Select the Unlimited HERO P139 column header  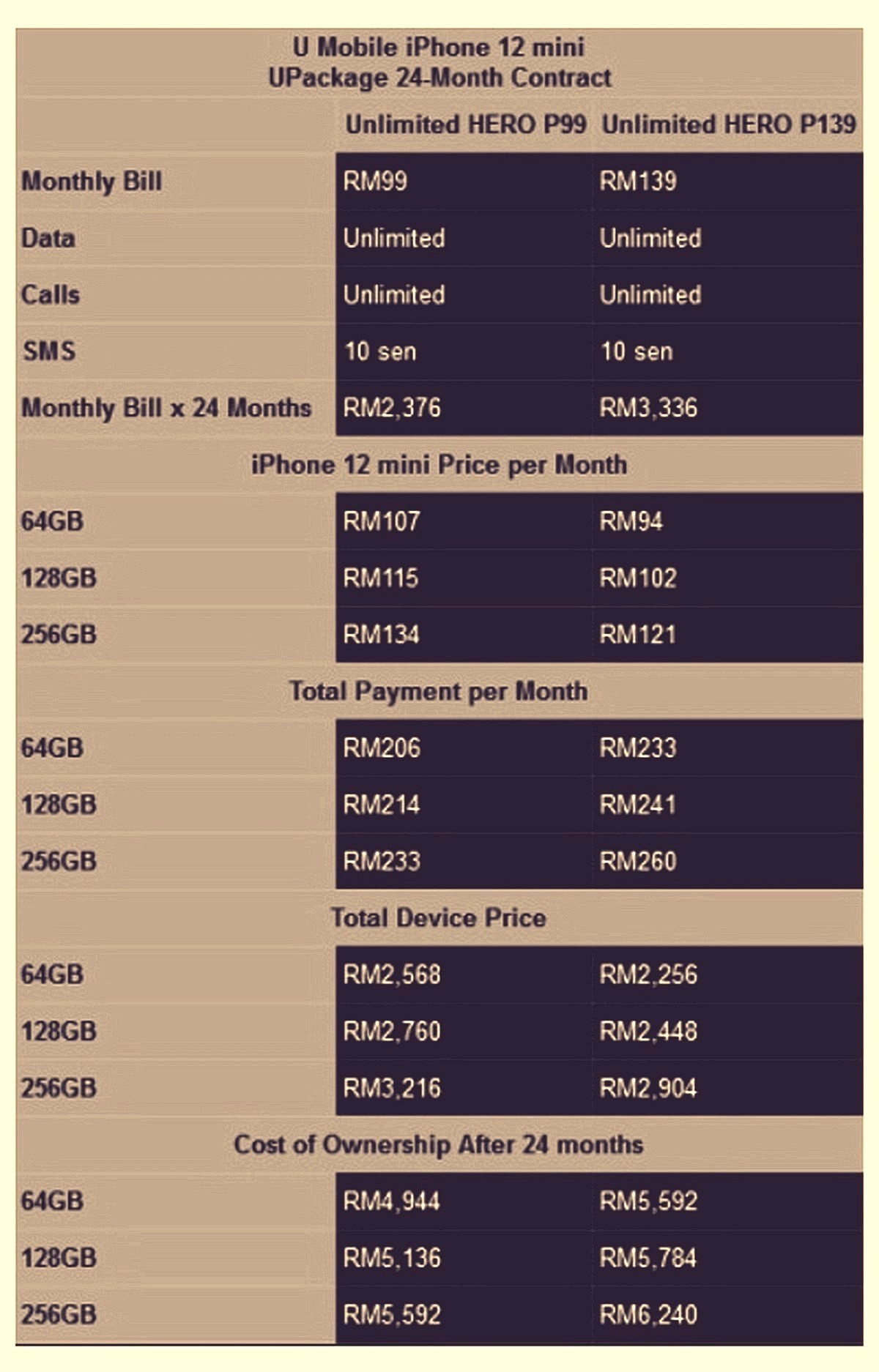[x=729, y=124]
